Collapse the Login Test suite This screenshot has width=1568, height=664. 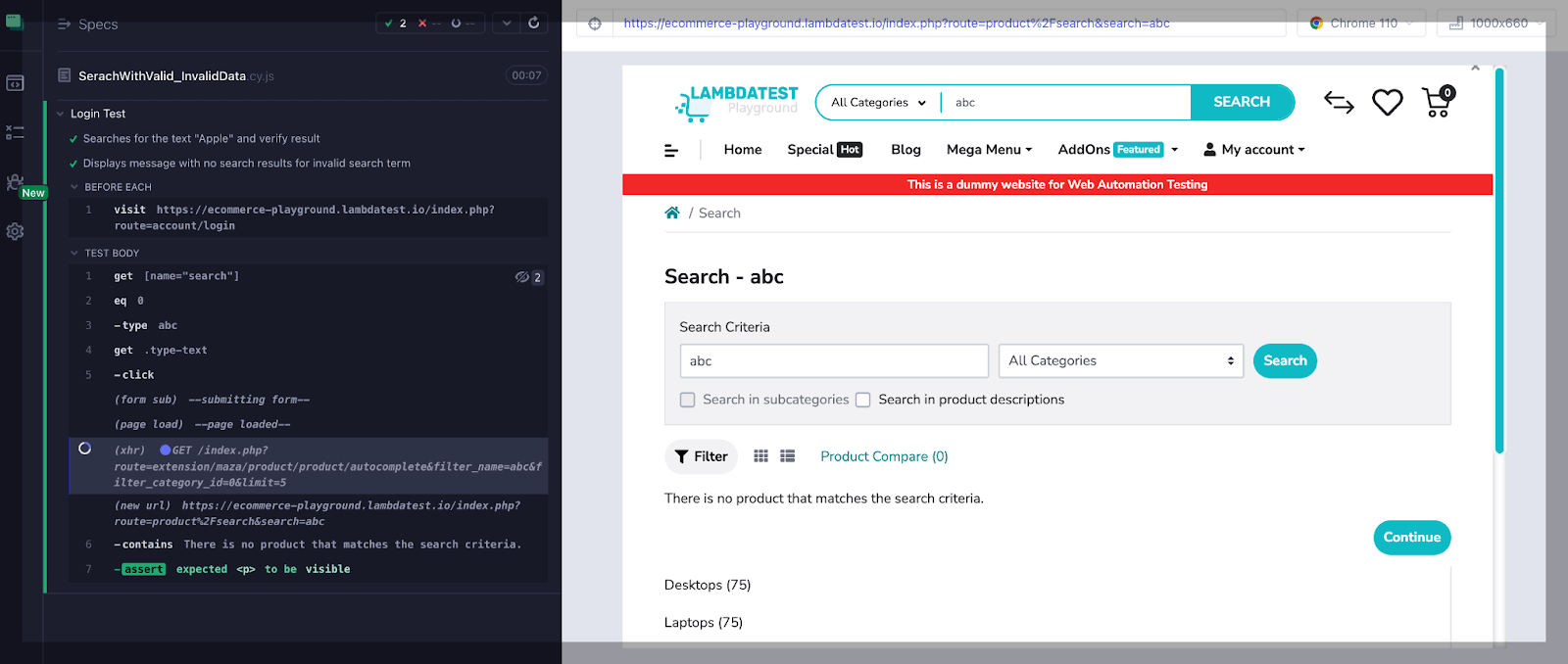[61, 114]
